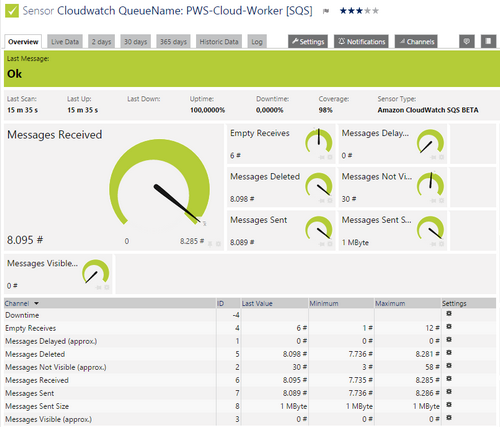Click the pin icon under Messages Visible gauge
The height and width of the screenshot is (427, 500).
[99, 287]
